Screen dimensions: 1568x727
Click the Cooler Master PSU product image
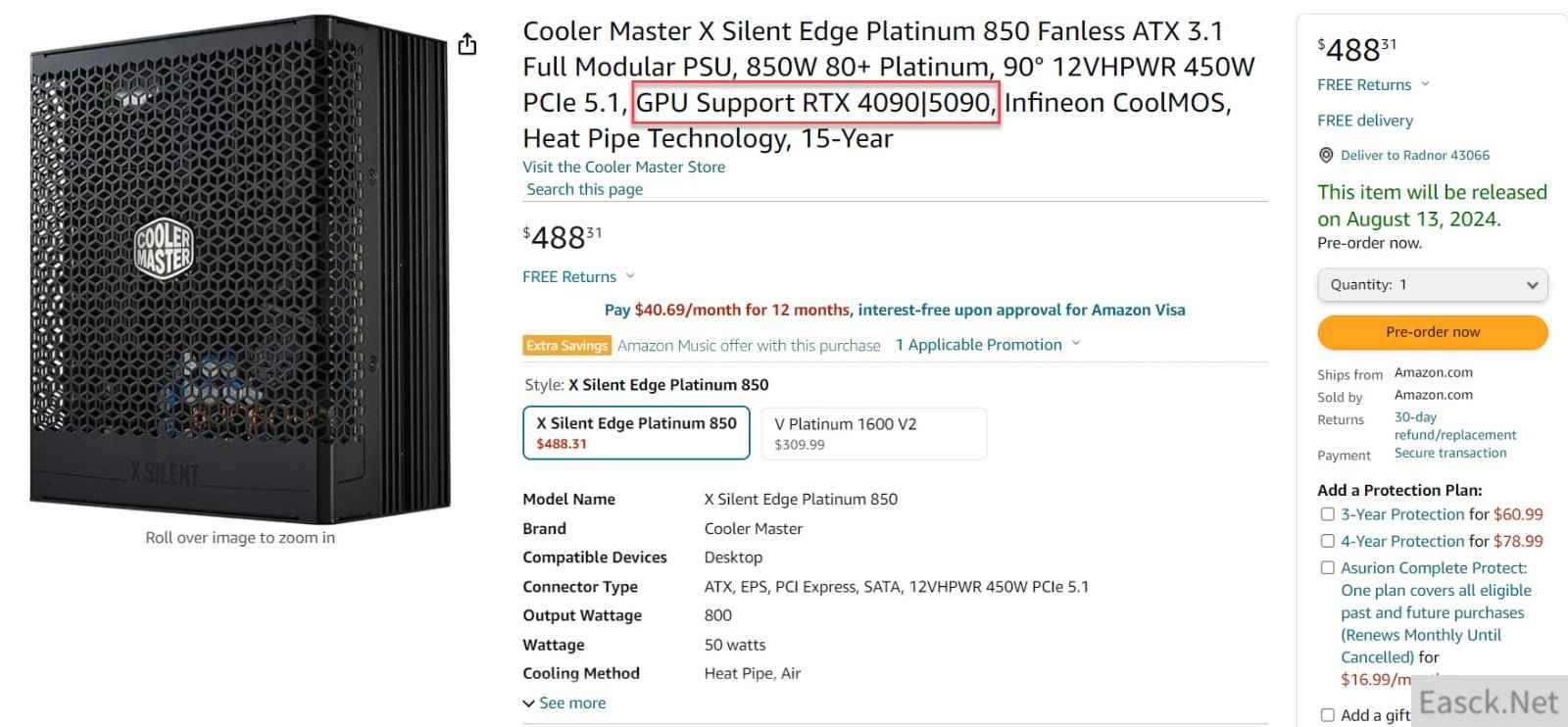pos(240,269)
